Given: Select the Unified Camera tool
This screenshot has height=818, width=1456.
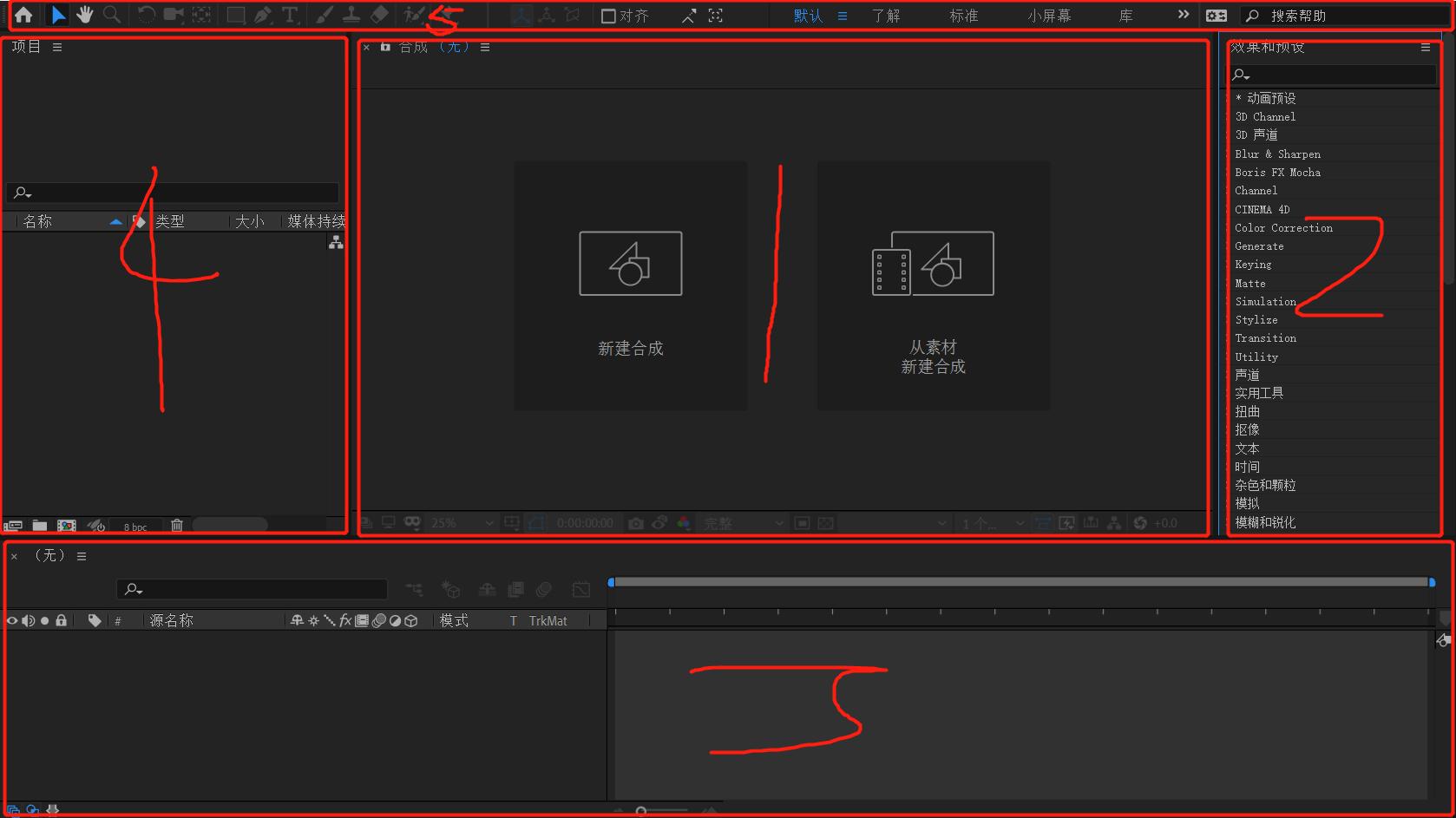Looking at the screenshot, I should click(x=174, y=15).
